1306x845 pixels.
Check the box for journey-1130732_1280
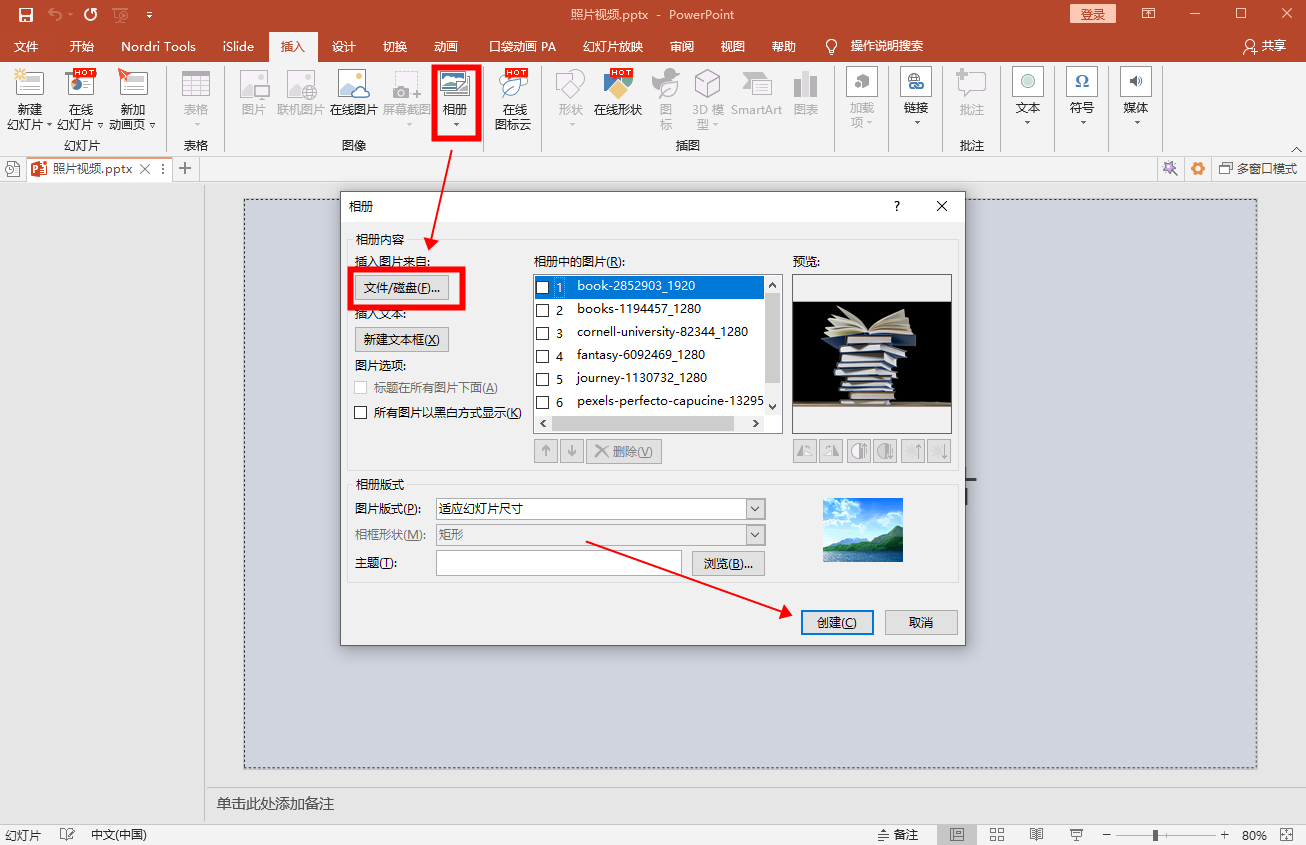[x=543, y=379]
